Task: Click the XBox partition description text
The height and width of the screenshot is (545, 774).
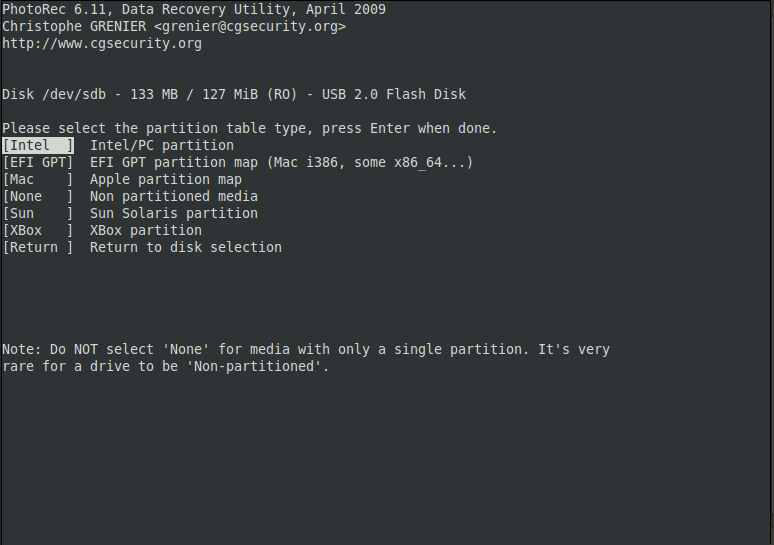Action: [146, 231]
